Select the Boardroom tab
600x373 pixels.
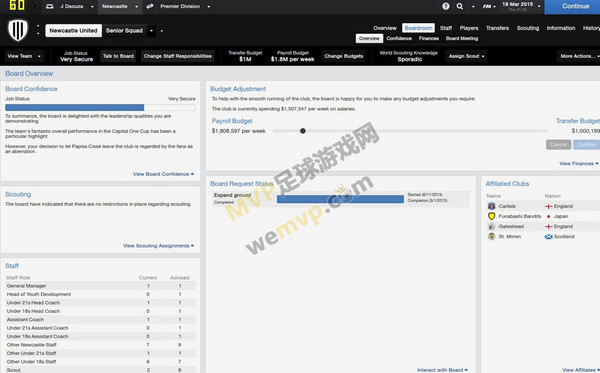pyautogui.click(x=418, y=28)
